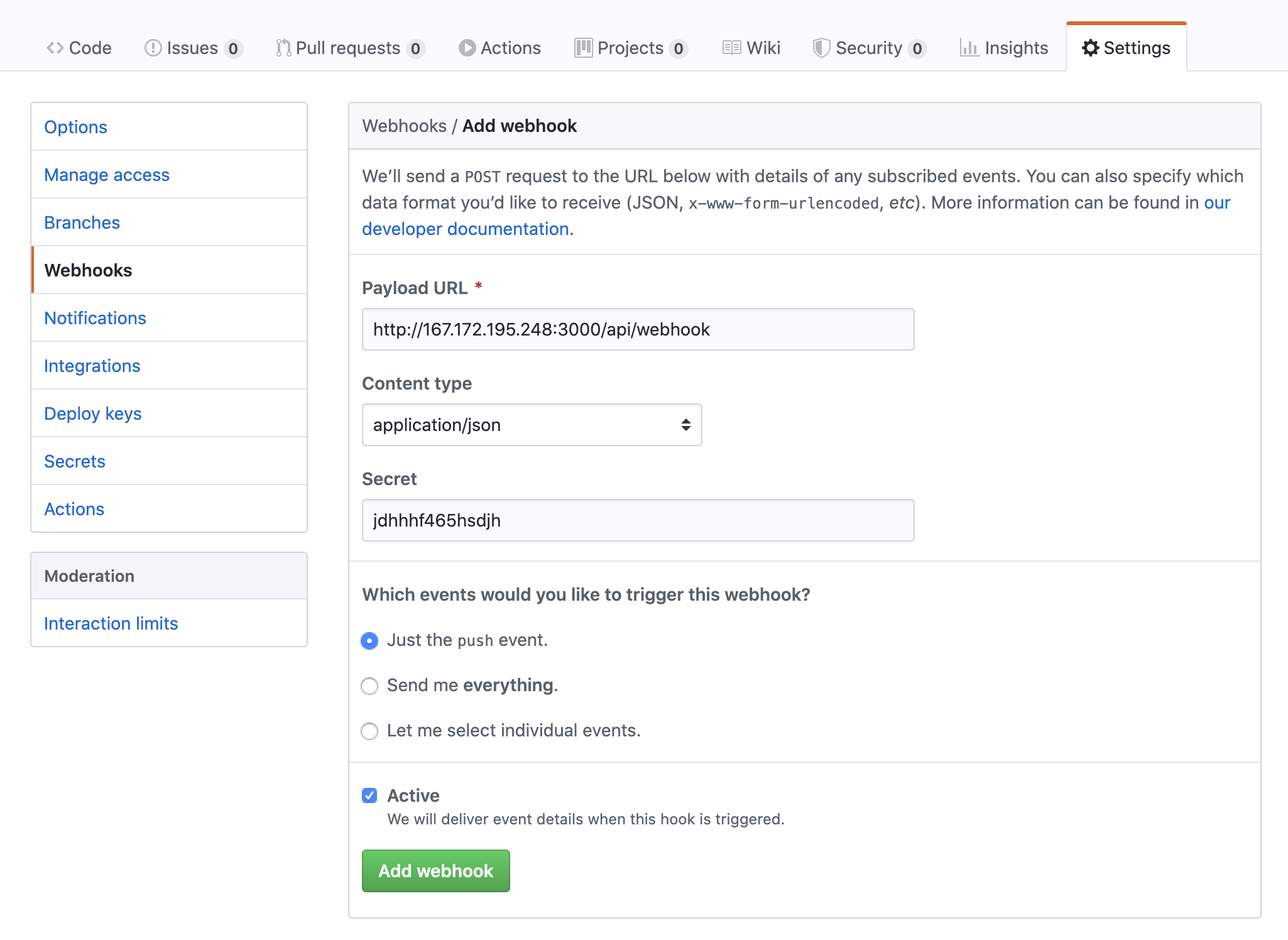Select 'Send me everything' radio button

tap(369, 686)
